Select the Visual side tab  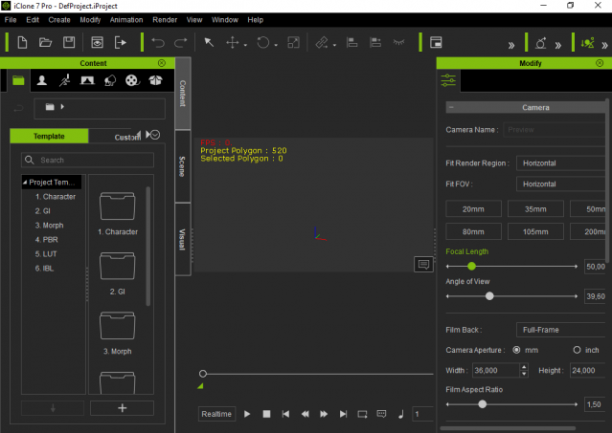coord(182,239)
